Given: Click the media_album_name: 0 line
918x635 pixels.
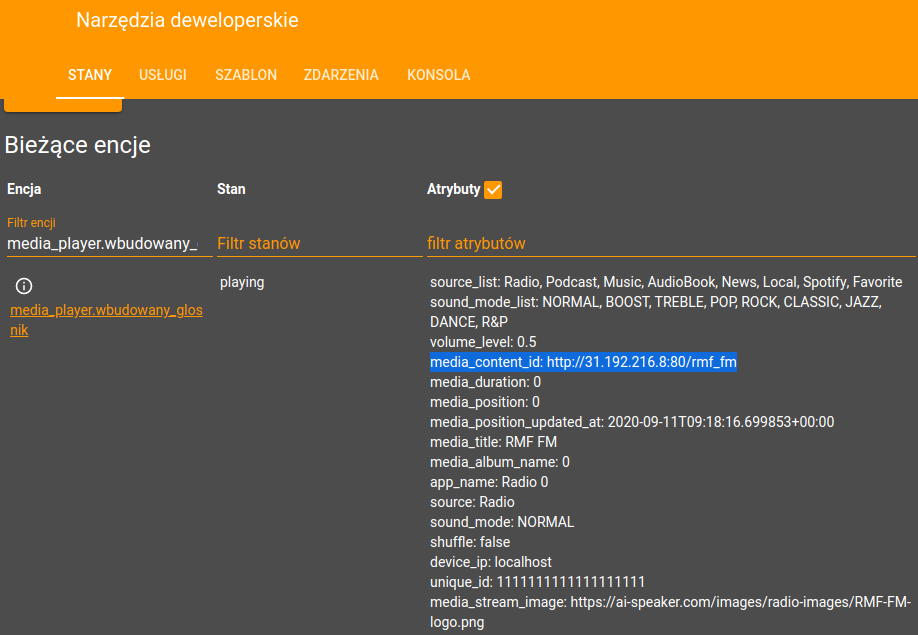Looking at the screenshot, I should (499, 462).
